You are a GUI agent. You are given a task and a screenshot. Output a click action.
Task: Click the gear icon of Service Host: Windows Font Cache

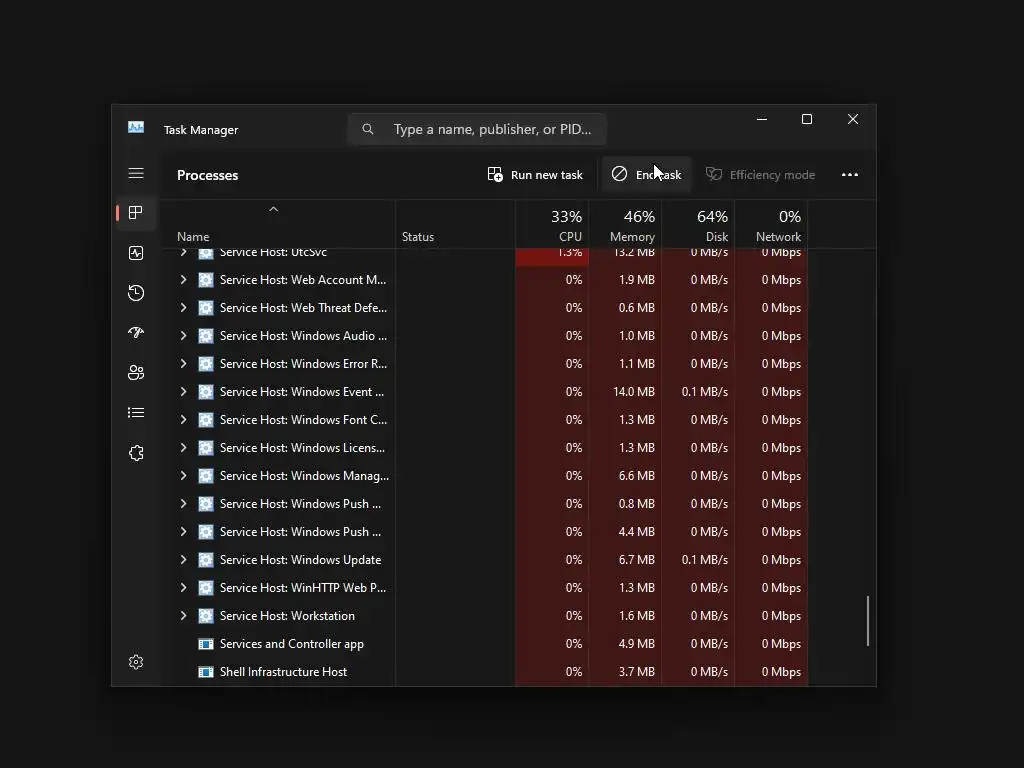[206, 420]
